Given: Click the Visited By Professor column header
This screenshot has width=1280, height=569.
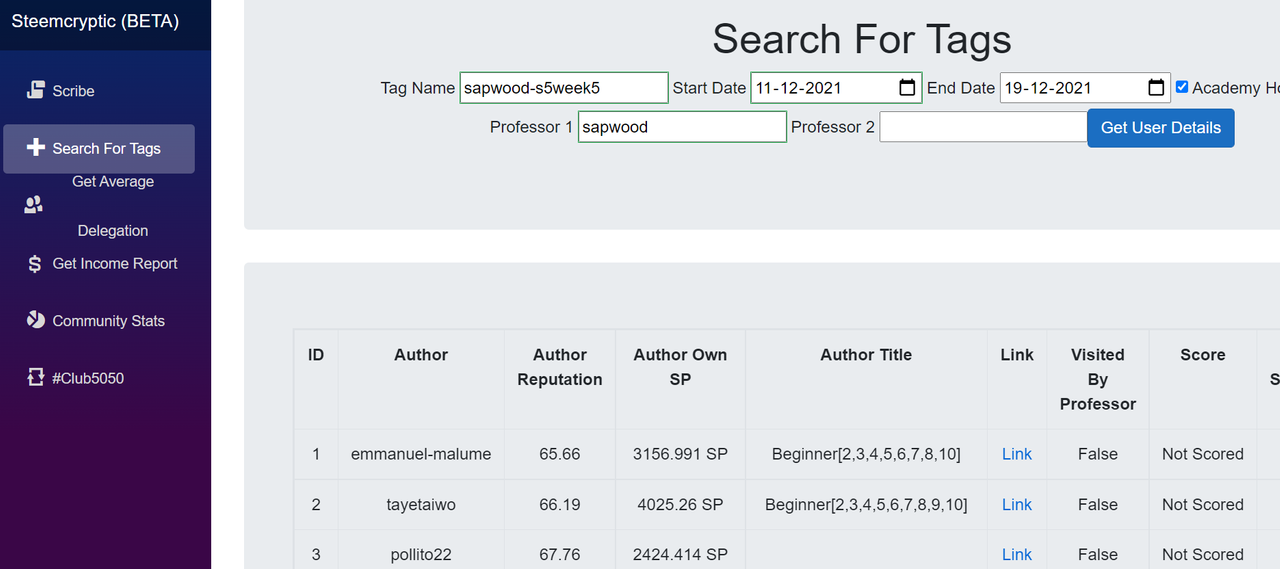Looking at the screenshot, I should pyautogui.click(x=1098, y=379).
